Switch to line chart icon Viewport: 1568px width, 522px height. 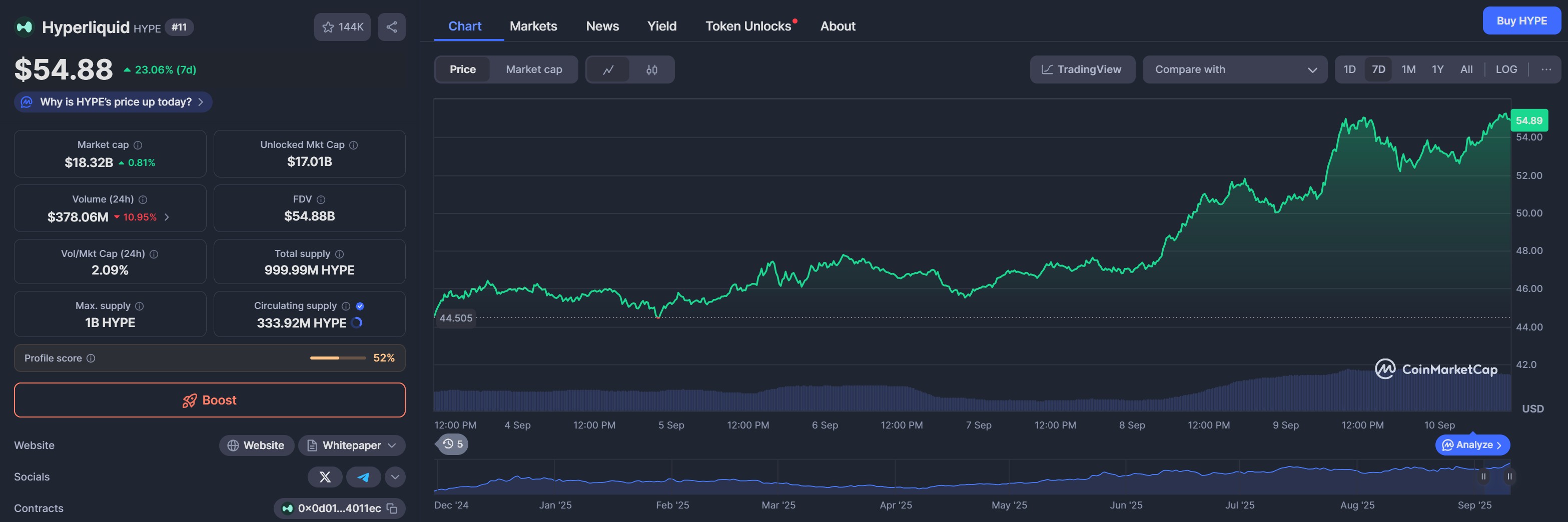[x=608, y=69]
